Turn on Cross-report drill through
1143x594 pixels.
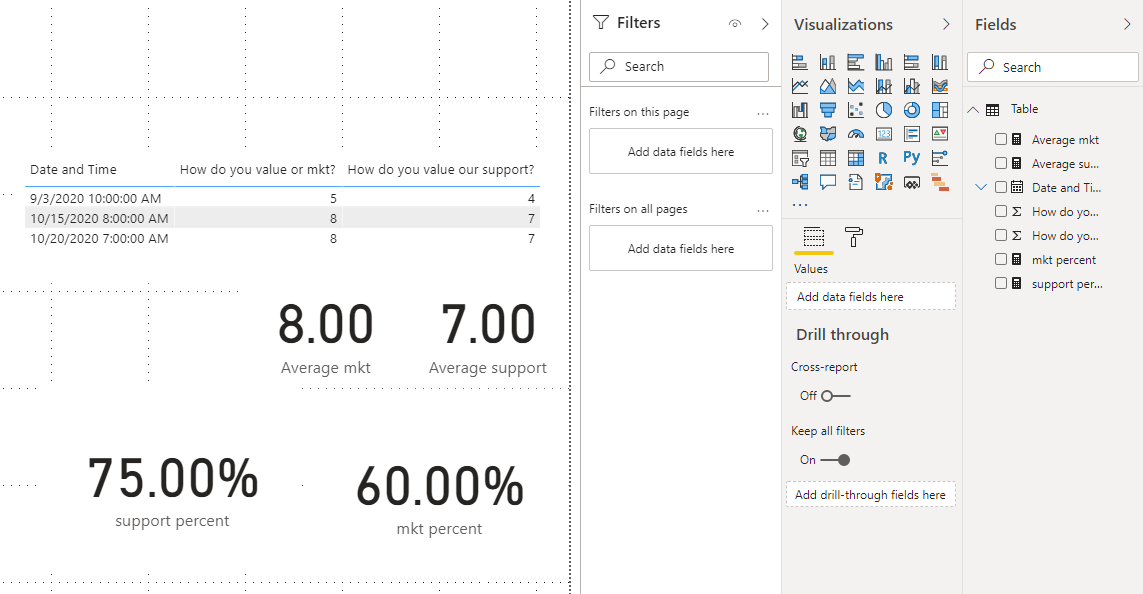pos(835,396)
